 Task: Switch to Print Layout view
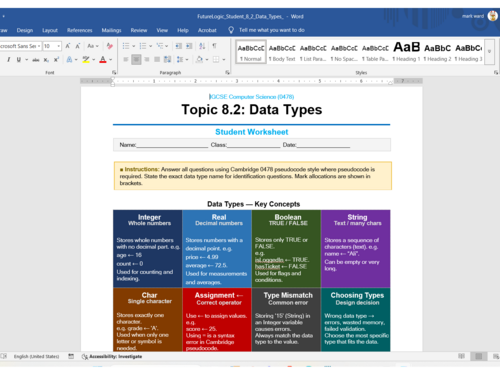pos(479,356)
